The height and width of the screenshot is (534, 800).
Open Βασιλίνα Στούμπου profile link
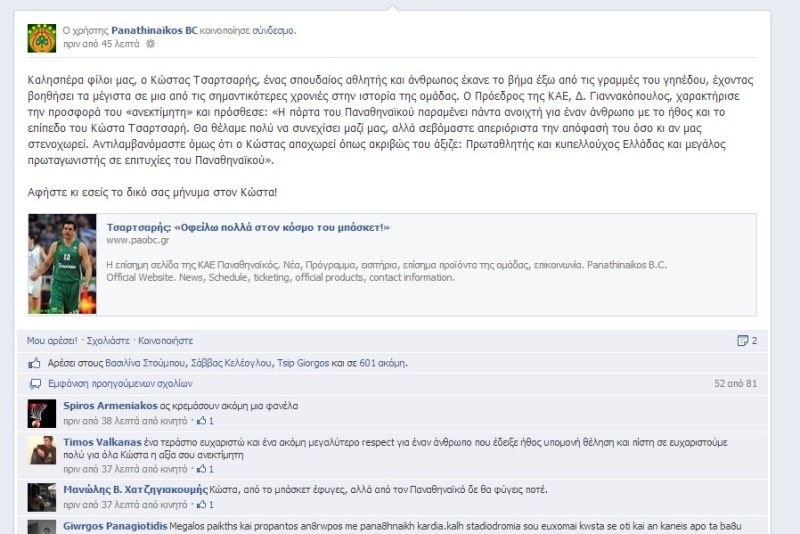click(x=145, y=363)
